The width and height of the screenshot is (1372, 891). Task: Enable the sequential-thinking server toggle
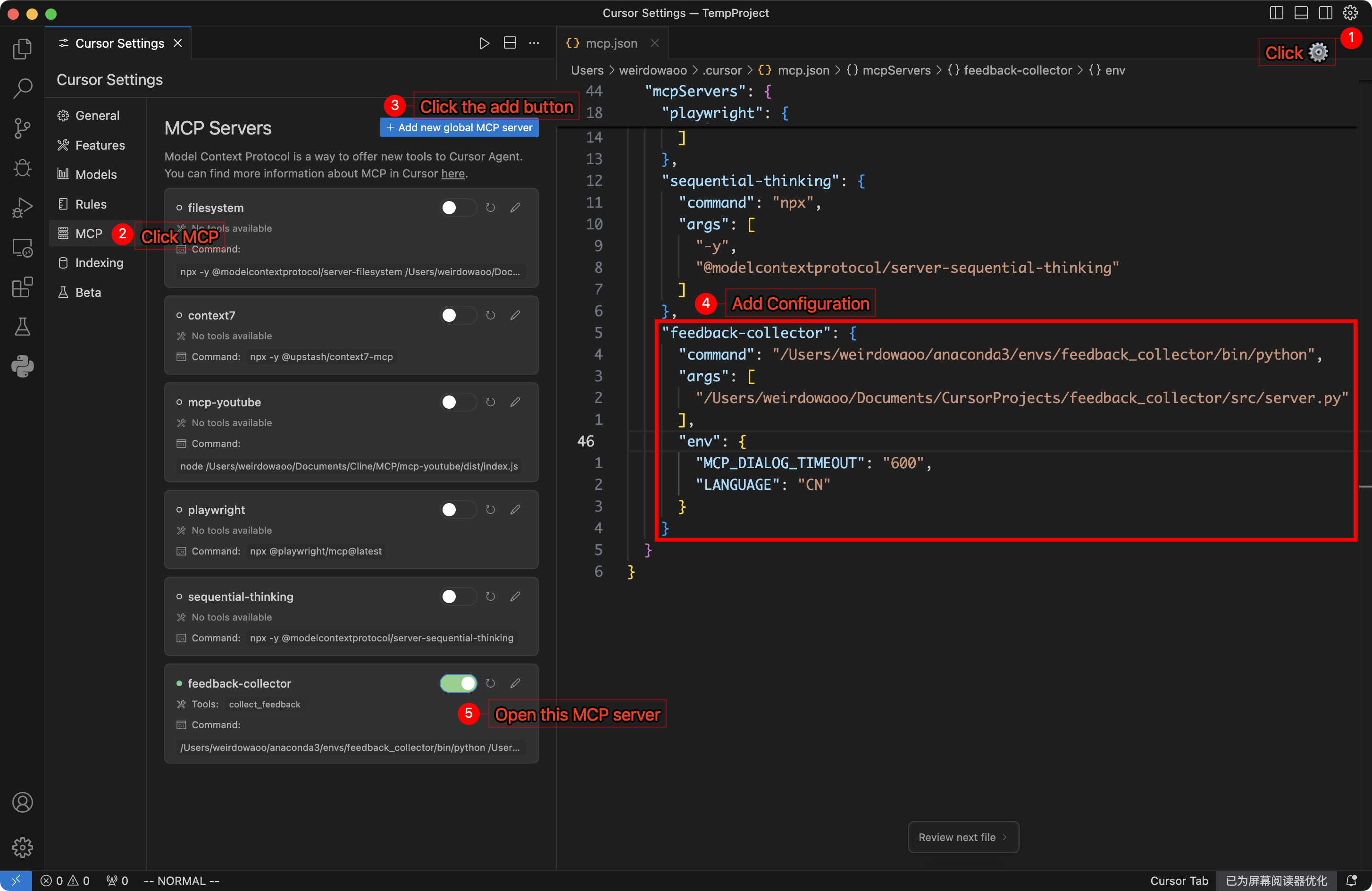458,597
